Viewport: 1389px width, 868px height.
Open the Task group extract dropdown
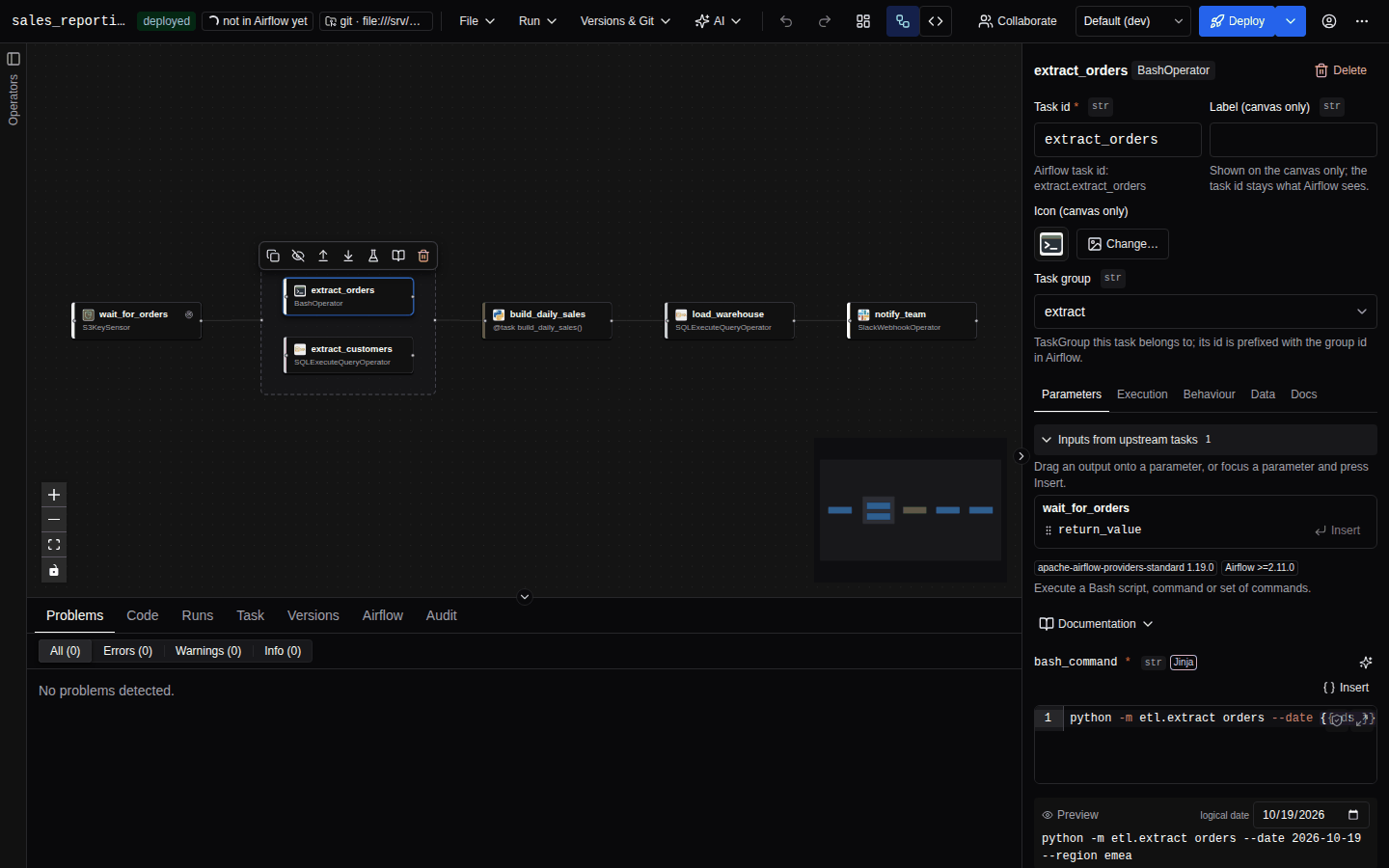pyautogui.click(x=1205, y=312)
